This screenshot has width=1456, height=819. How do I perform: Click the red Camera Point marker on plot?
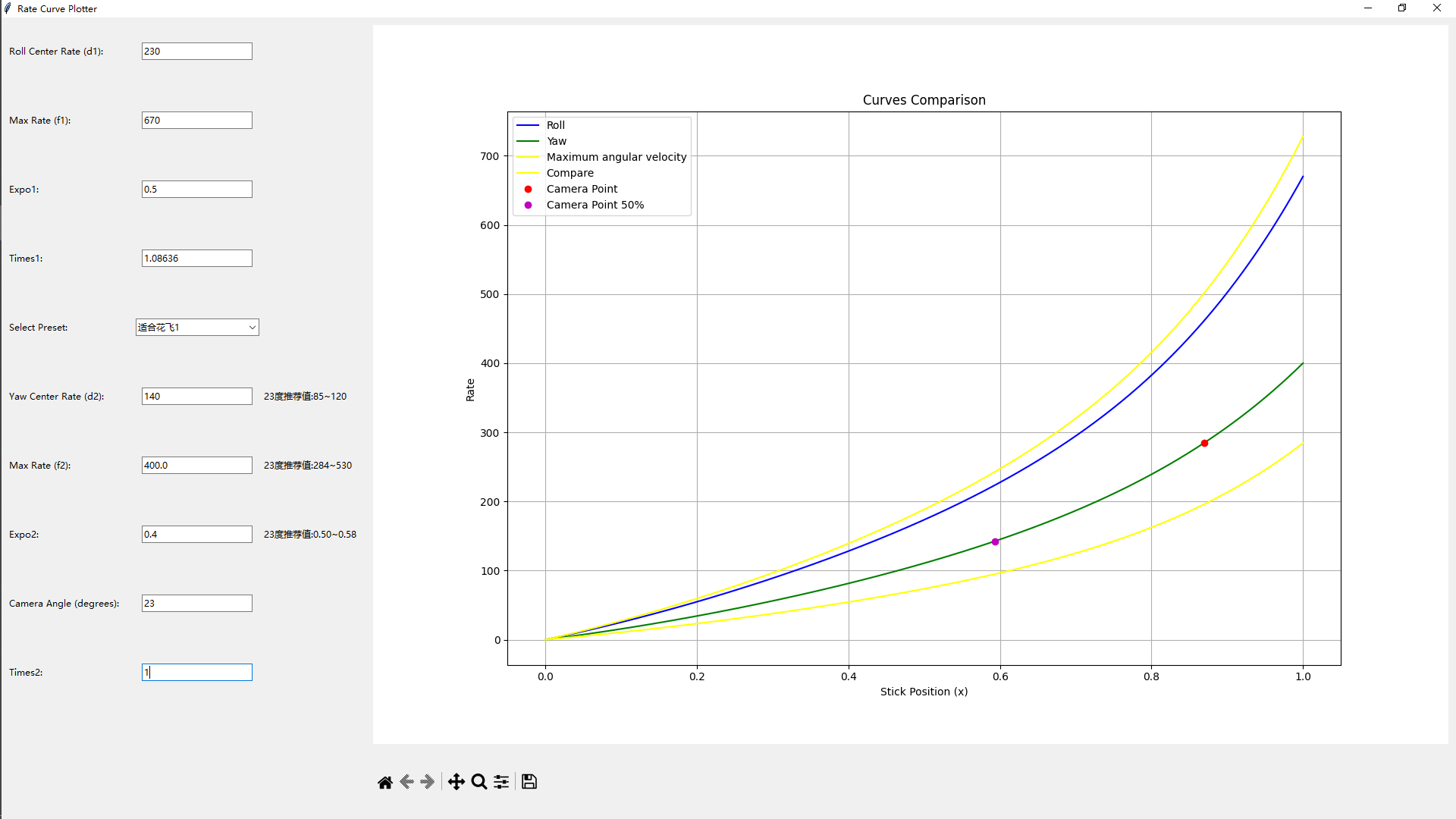(x=1204, y=444)
